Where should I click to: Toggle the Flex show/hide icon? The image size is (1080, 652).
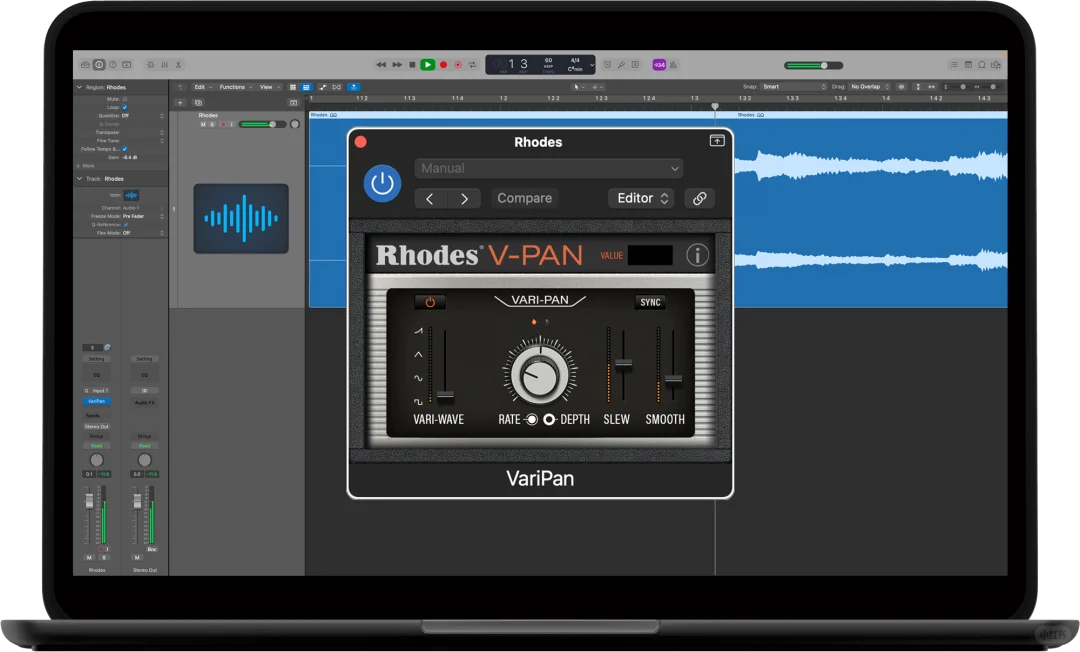pyautogui.click(x=337, y=87)
